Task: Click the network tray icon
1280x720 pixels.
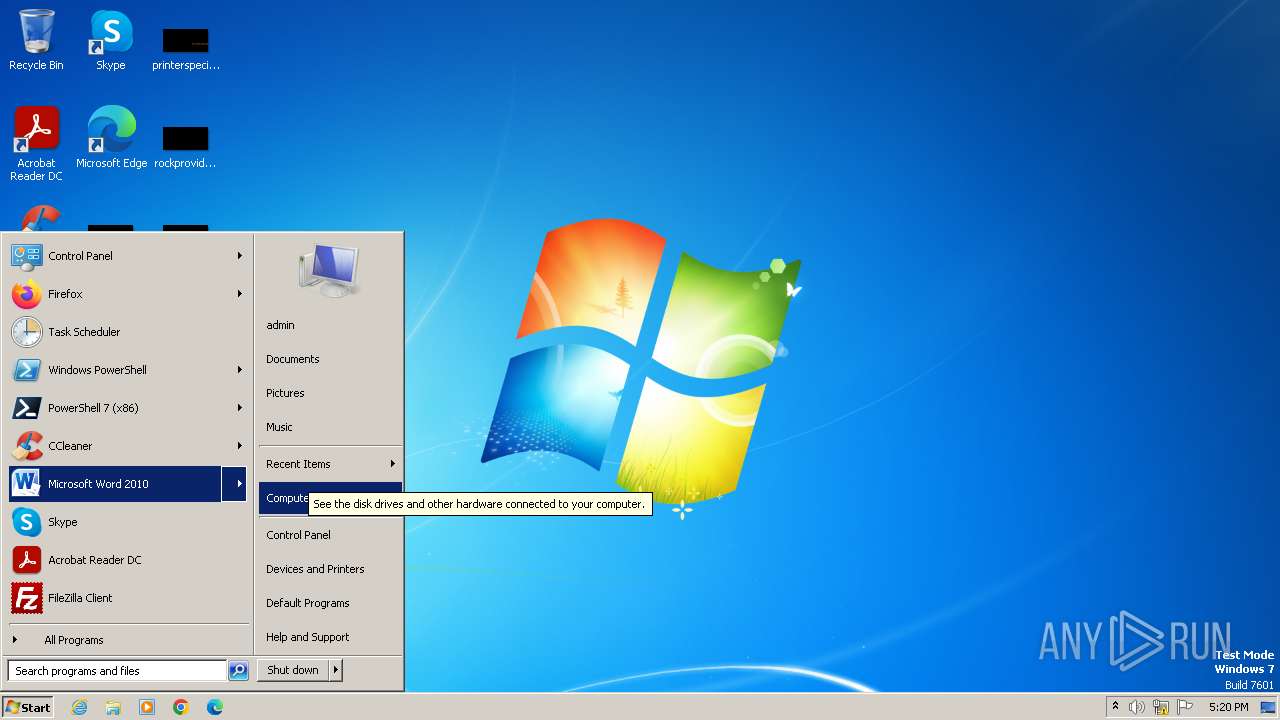Action: pos(1161,707)
